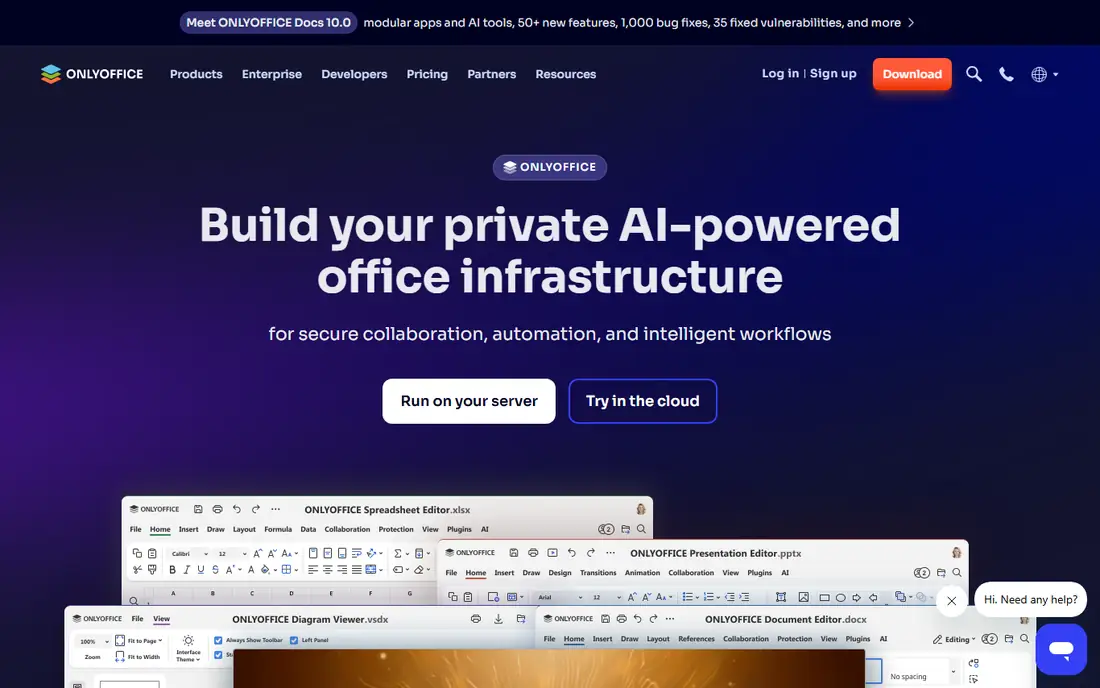Click the phone contact icon in header

(1006, 74)
